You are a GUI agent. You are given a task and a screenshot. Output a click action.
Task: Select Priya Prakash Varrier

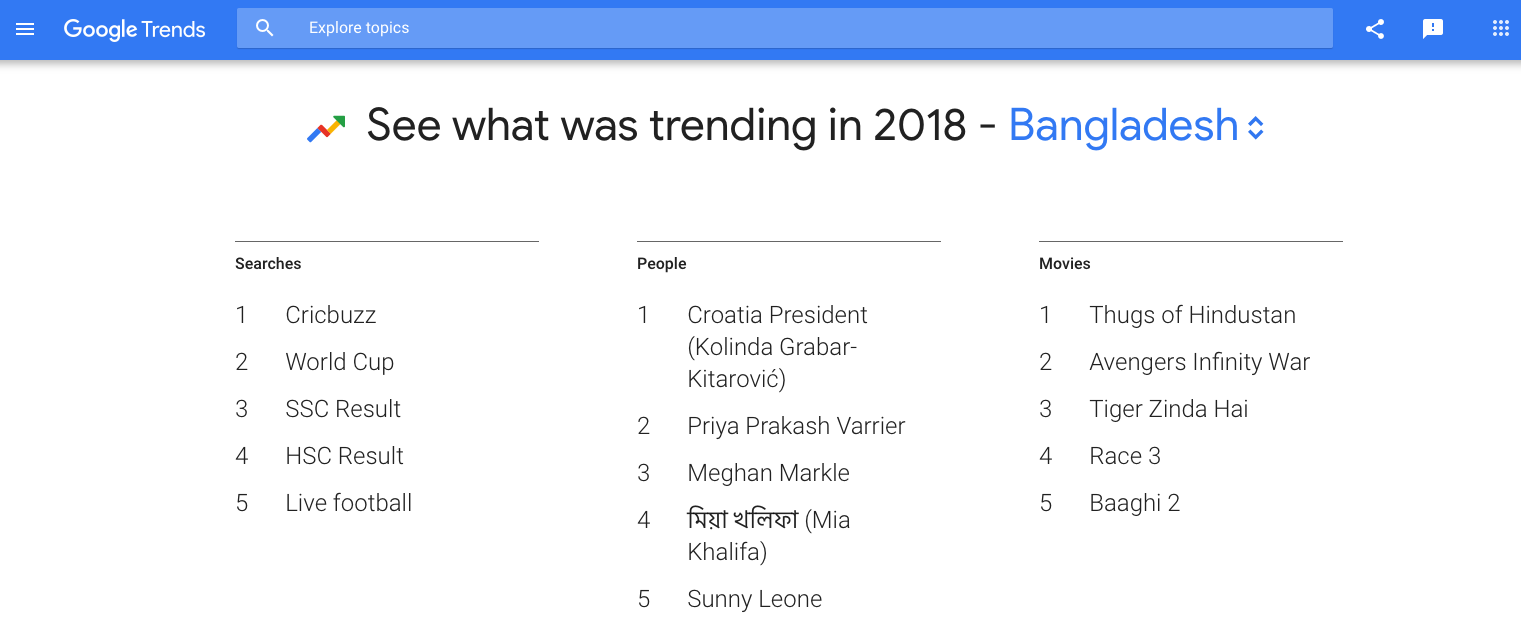pyautogui.click(x=796, y=426)
